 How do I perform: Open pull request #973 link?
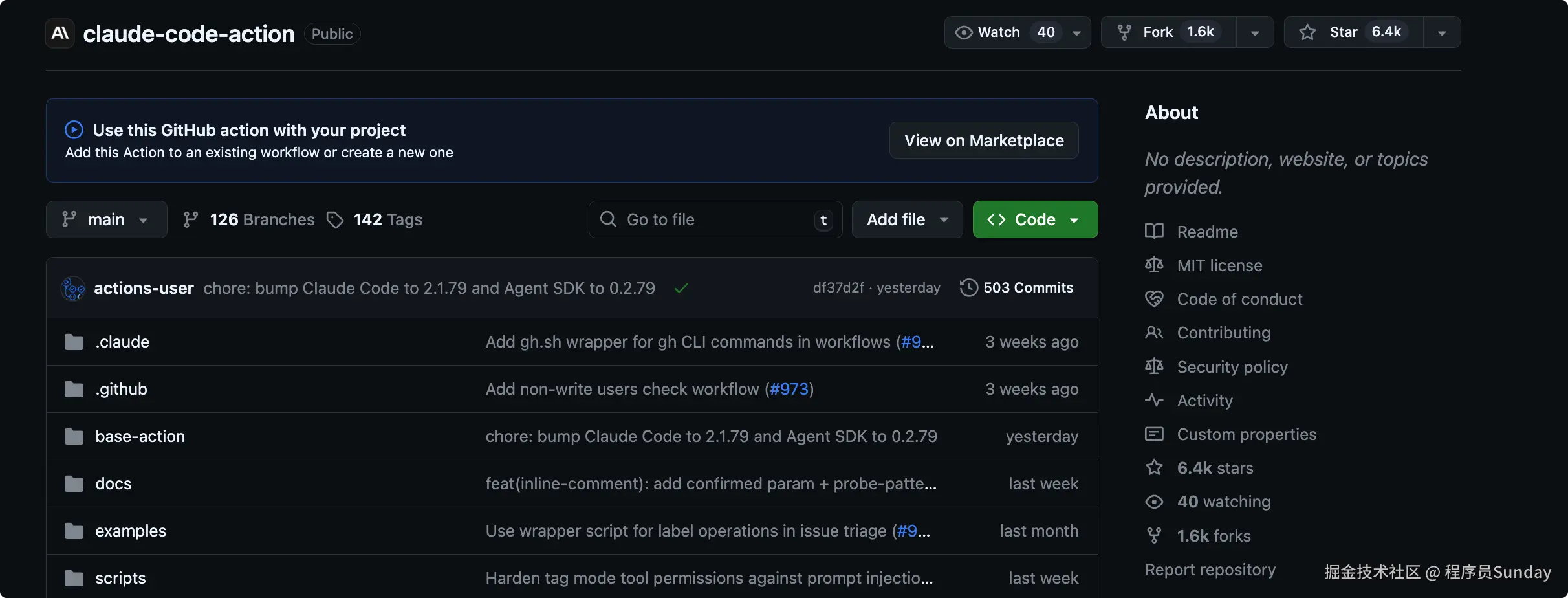789,389
